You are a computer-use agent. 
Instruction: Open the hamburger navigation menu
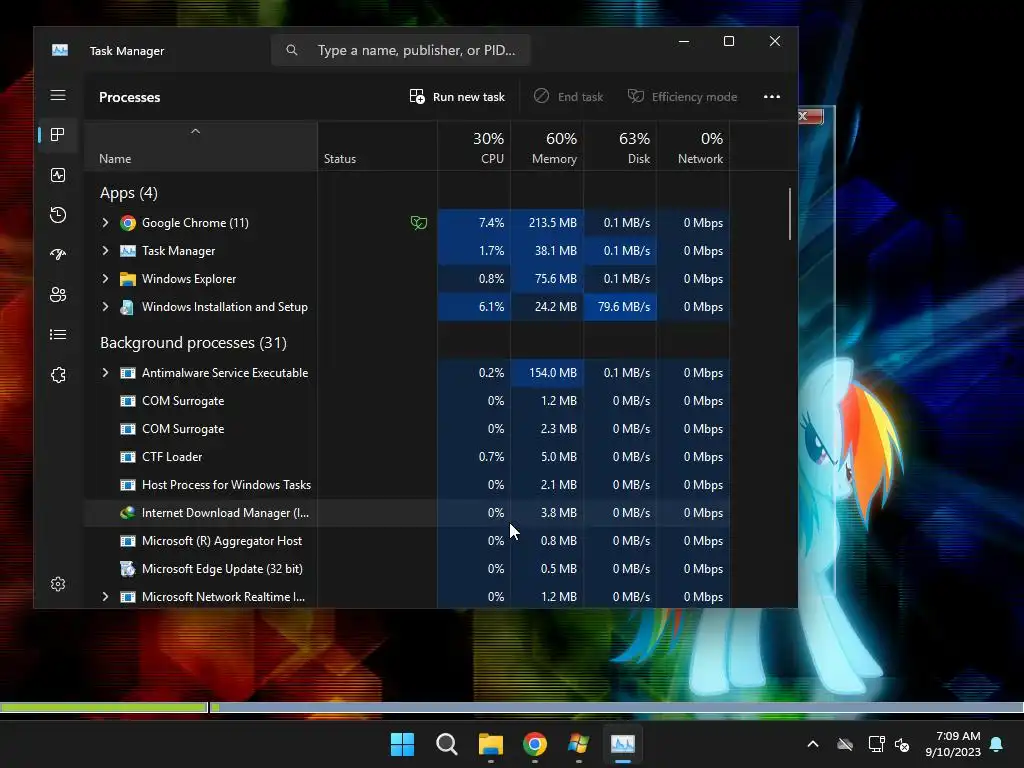coord(57,95)
